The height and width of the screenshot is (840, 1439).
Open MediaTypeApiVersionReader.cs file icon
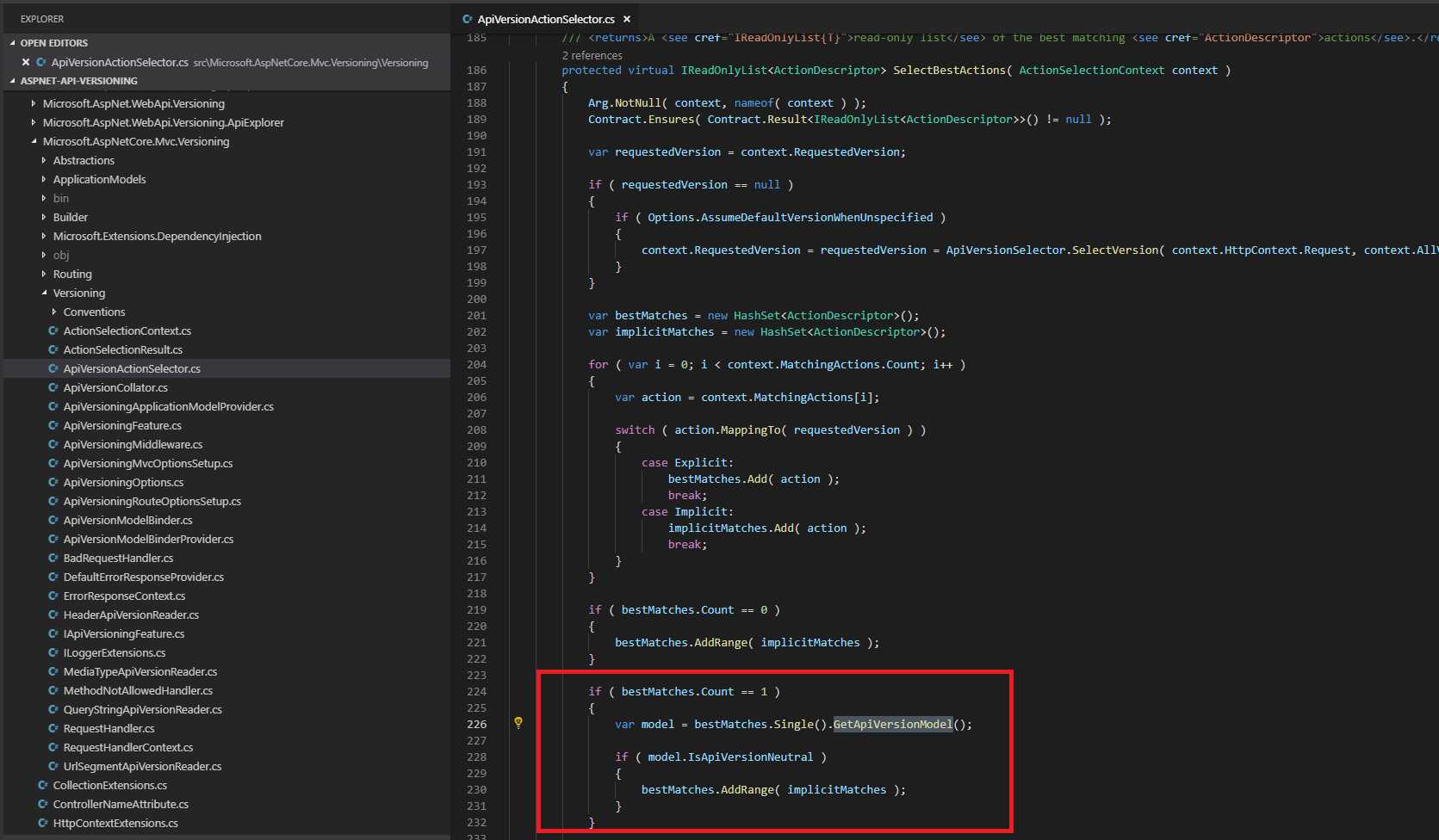[x=53, y=671]
